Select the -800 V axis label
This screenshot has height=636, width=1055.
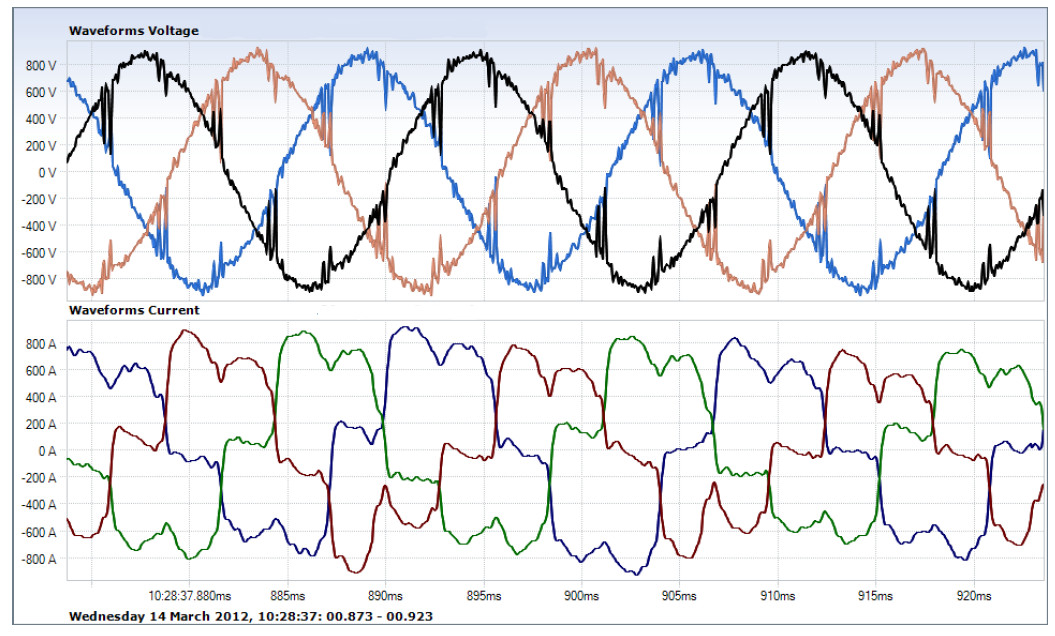[38, 280]
